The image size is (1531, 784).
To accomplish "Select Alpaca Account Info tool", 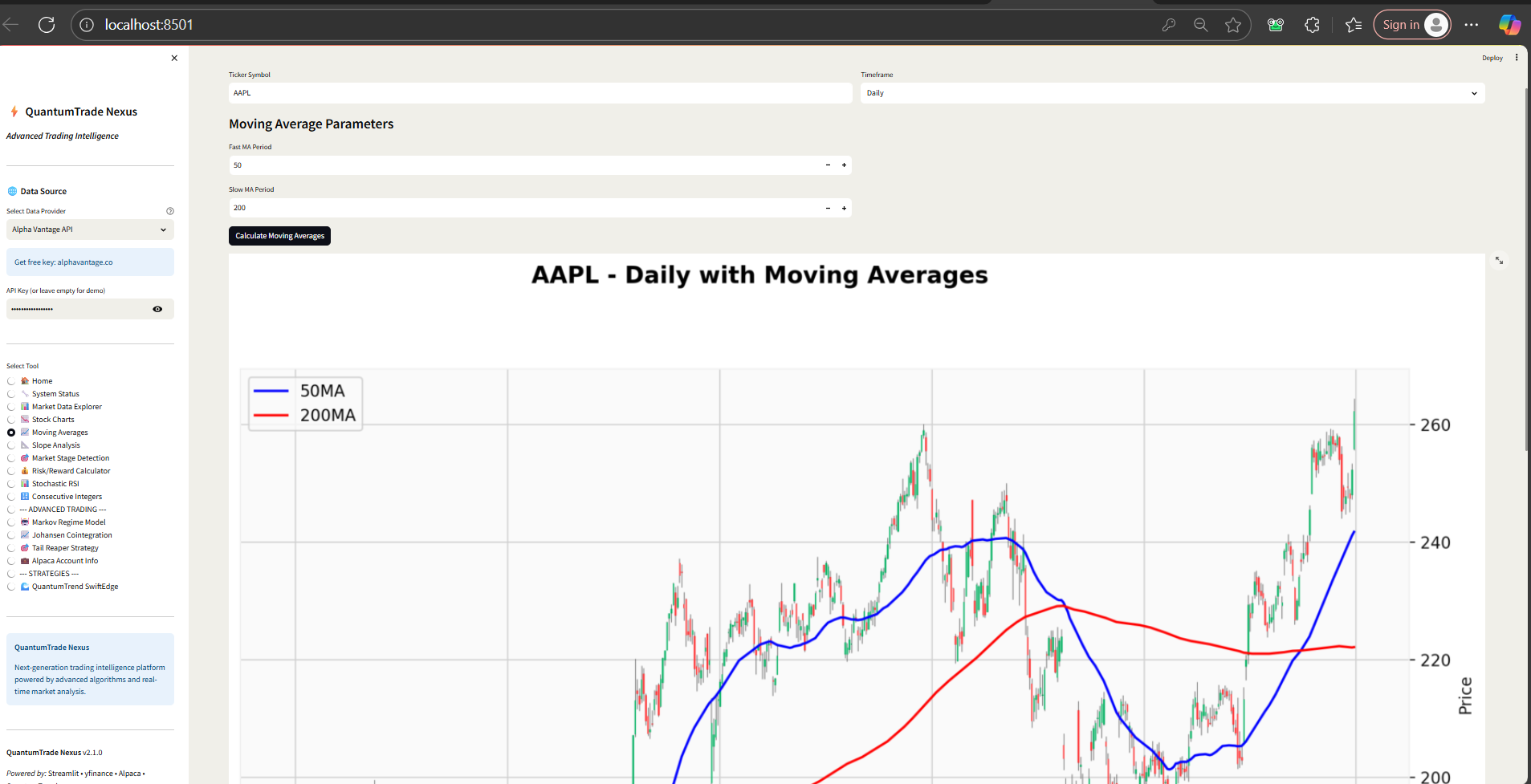I will point(11,561).
